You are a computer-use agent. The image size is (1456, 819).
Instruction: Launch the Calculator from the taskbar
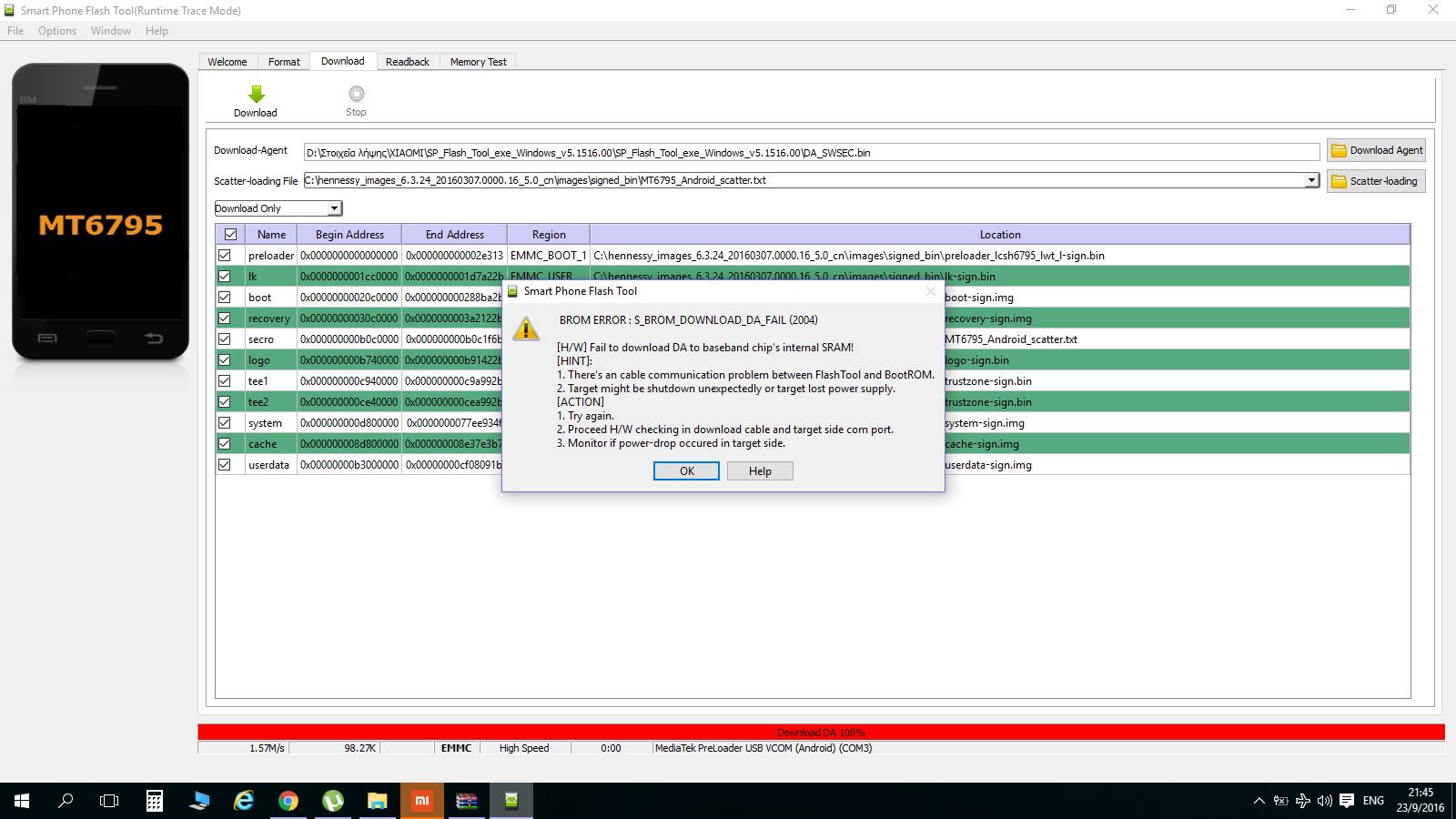click(155, 801)
